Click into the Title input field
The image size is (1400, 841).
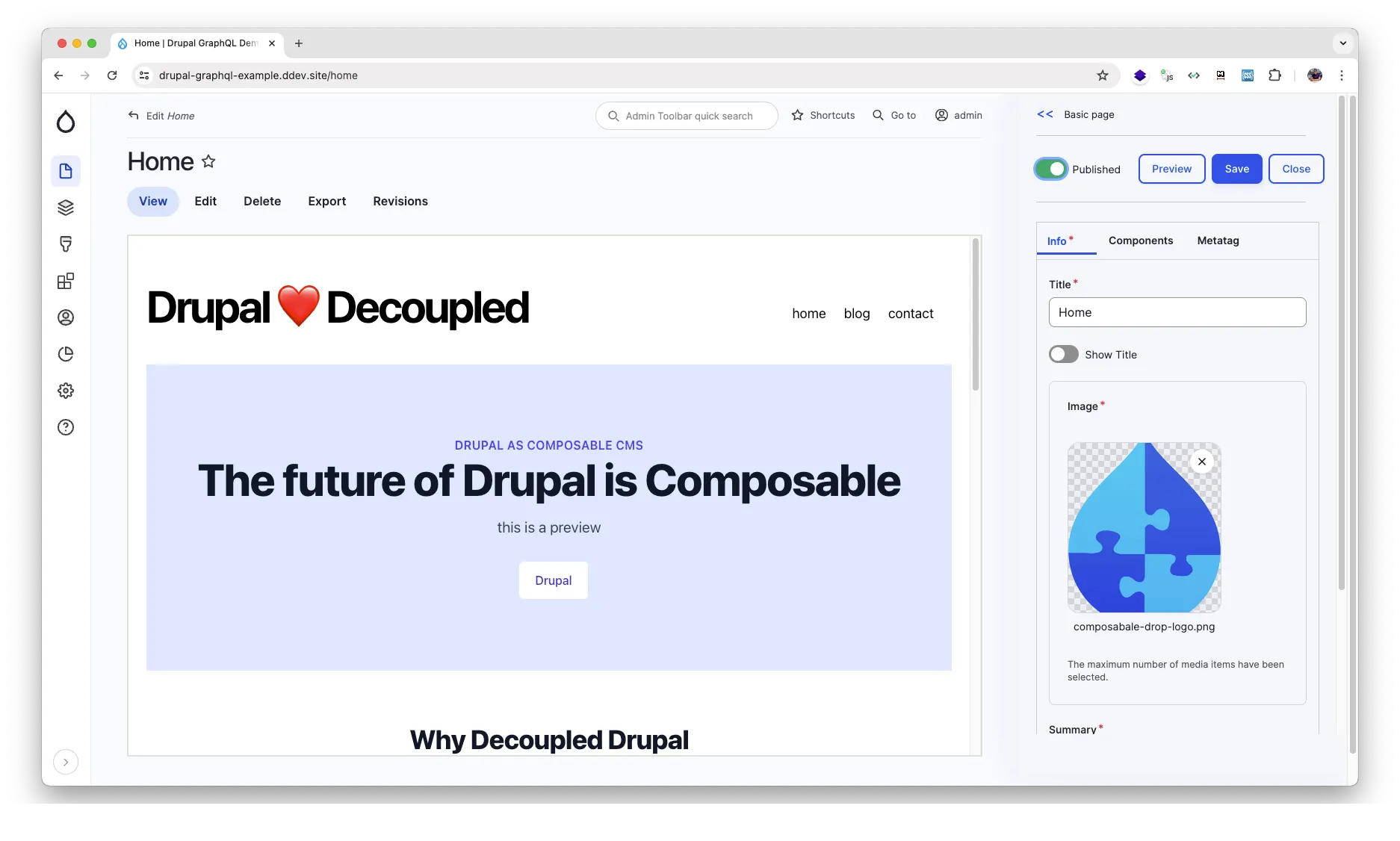[1177, 312]
